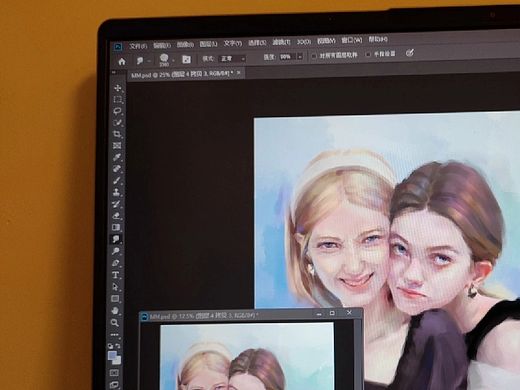Expand the 强度 strength slider arrow
This screenshot has width=520, height=390.
300,57
